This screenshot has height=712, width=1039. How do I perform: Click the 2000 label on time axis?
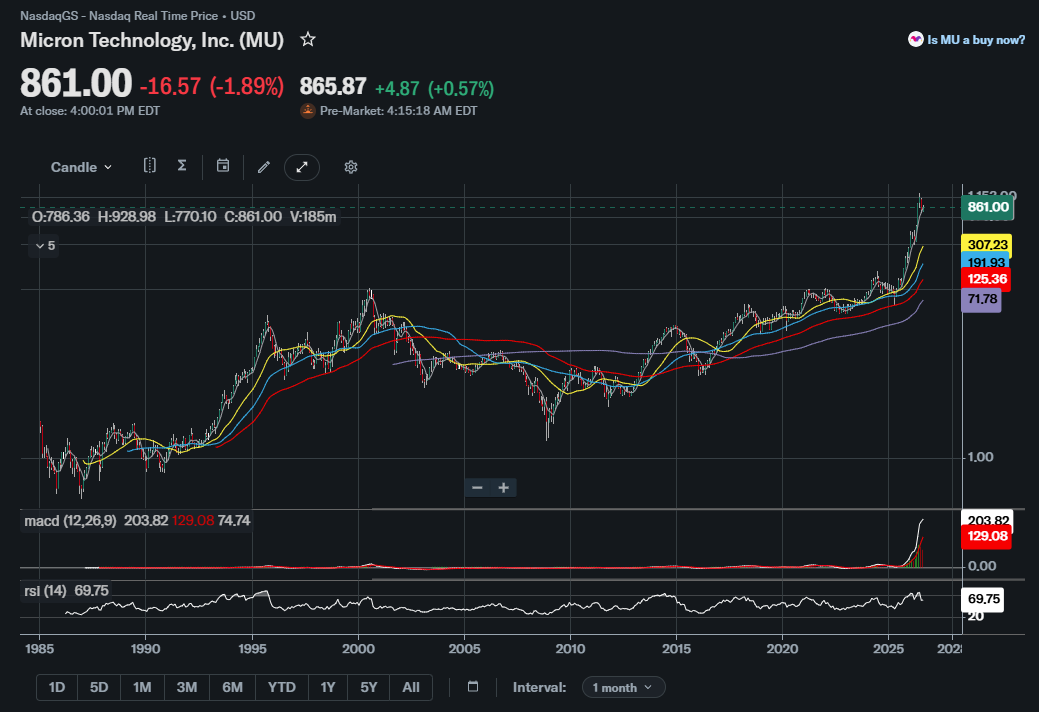pyautogui.click(x=358, y=648)
